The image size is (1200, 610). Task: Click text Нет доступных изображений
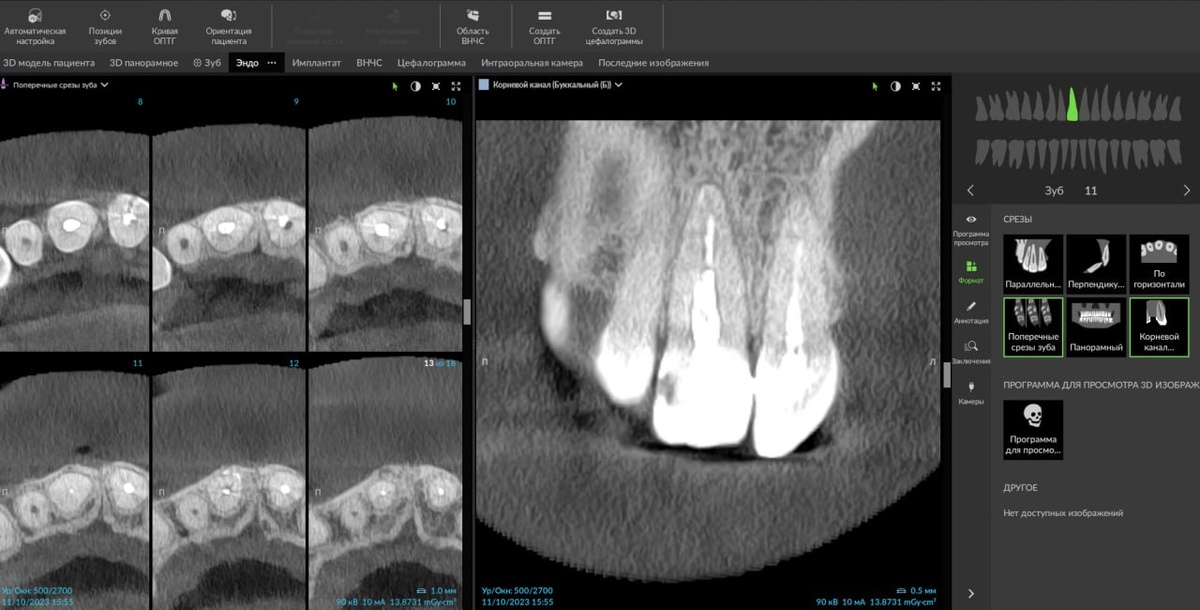[1063, 513]
